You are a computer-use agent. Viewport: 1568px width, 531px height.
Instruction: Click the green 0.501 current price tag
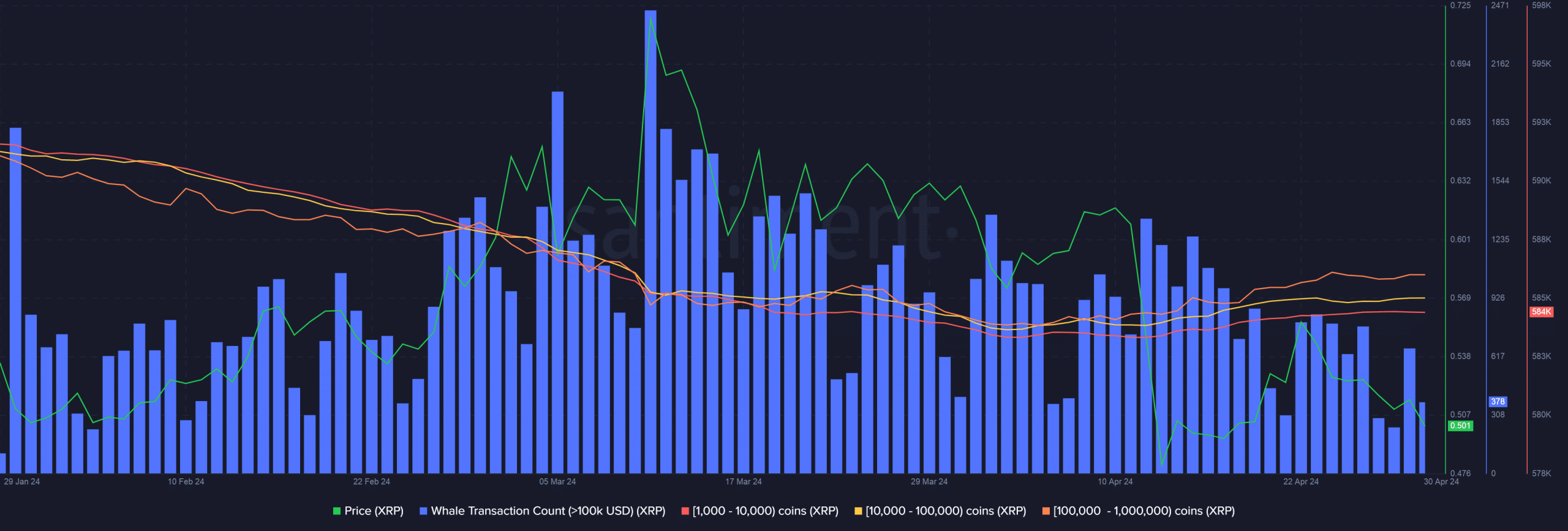(1460, 426)
